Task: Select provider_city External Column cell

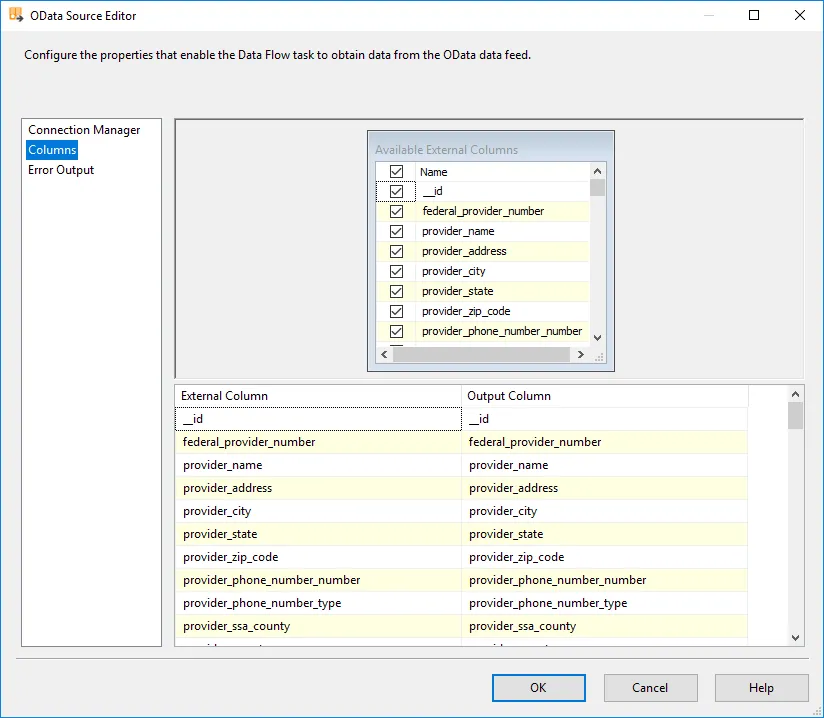Action: point(318,511)
